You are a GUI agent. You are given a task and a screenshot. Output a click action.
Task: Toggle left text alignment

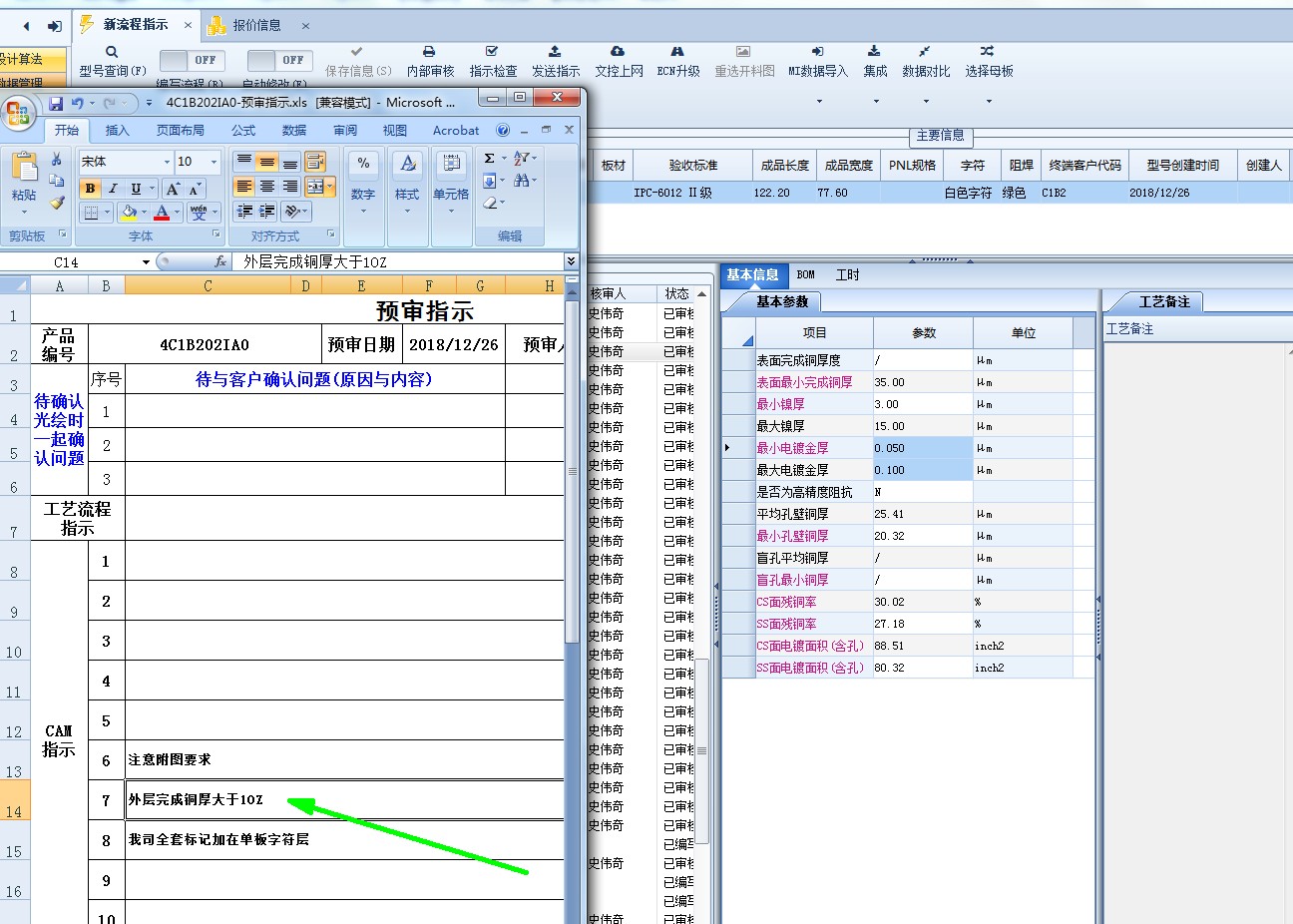coord(243,187)
